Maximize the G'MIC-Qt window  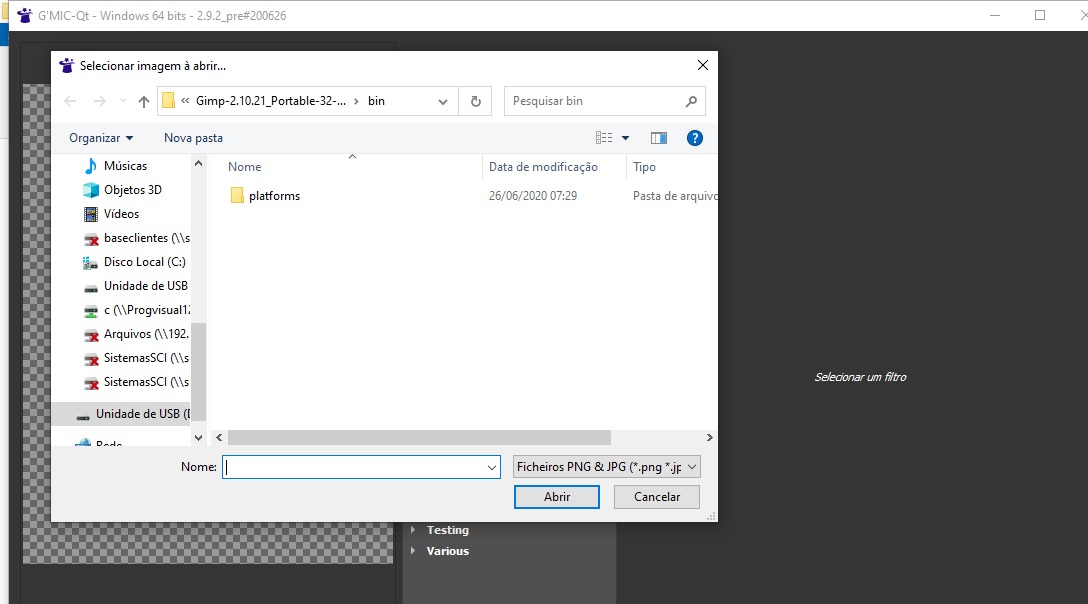[1039, 15]
